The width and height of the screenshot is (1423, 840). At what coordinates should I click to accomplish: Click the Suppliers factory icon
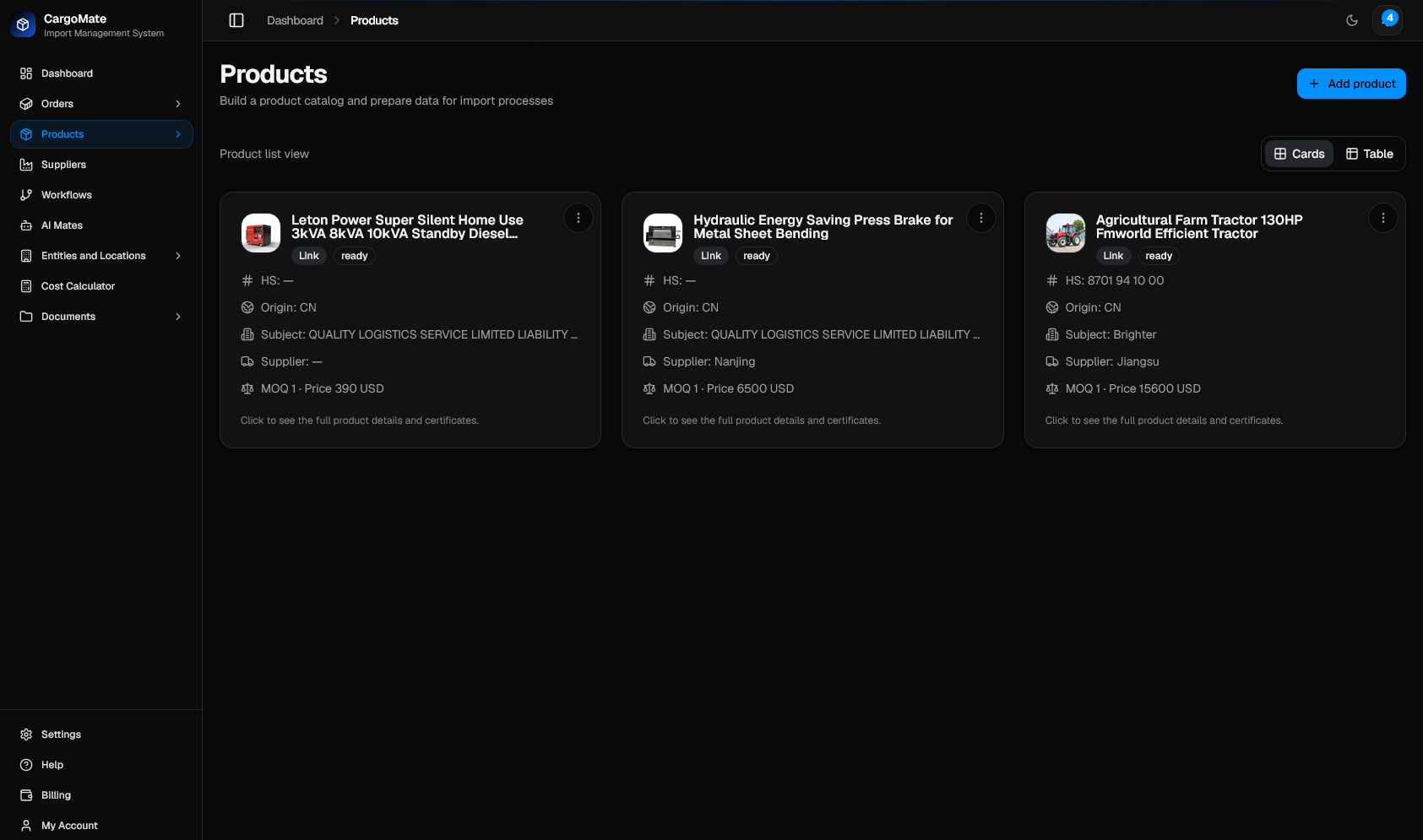pyautogui.click(x=26, y=165)
